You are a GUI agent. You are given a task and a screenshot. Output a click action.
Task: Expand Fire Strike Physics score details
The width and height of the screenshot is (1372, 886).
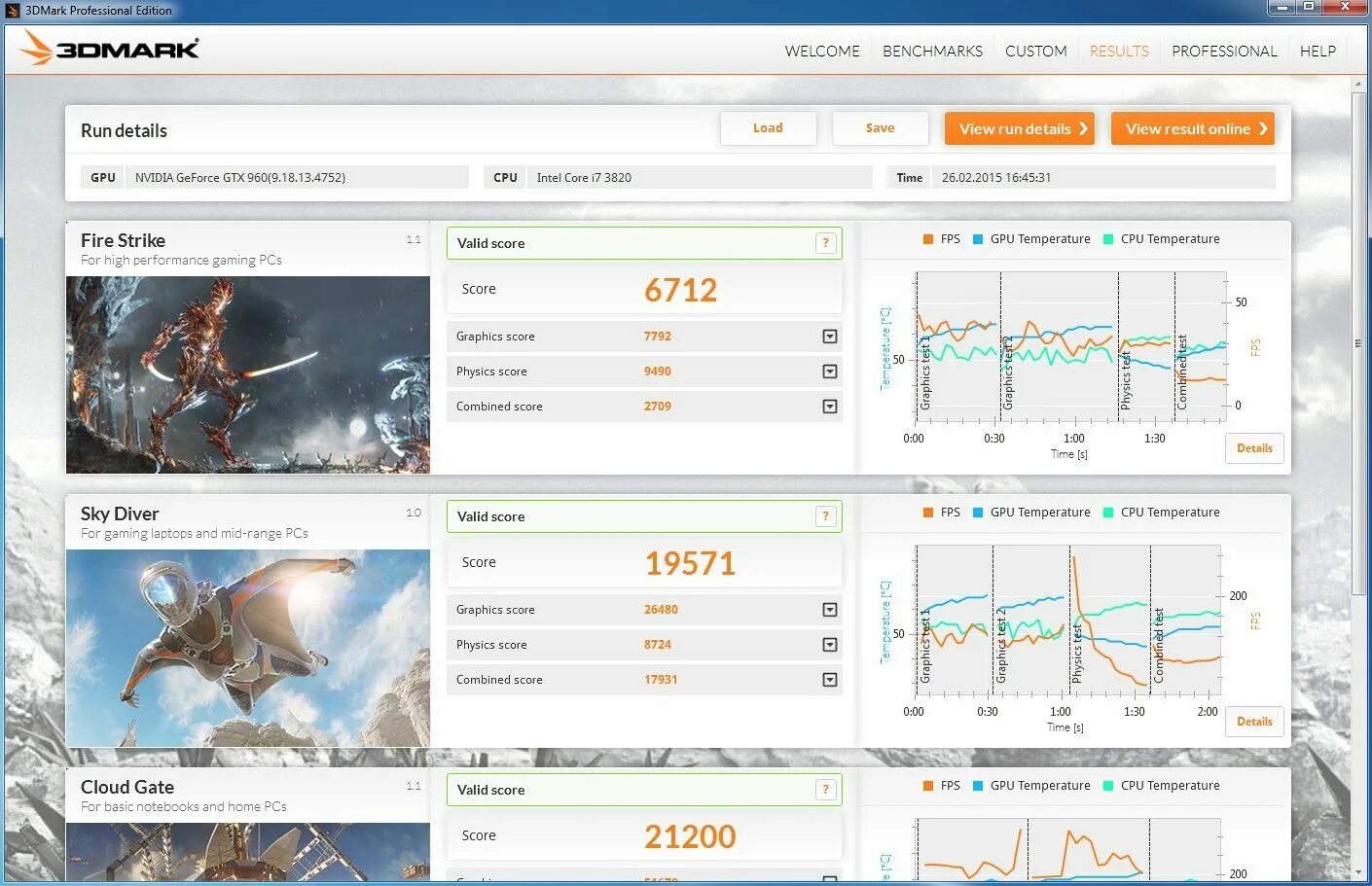tap(830, 372)
